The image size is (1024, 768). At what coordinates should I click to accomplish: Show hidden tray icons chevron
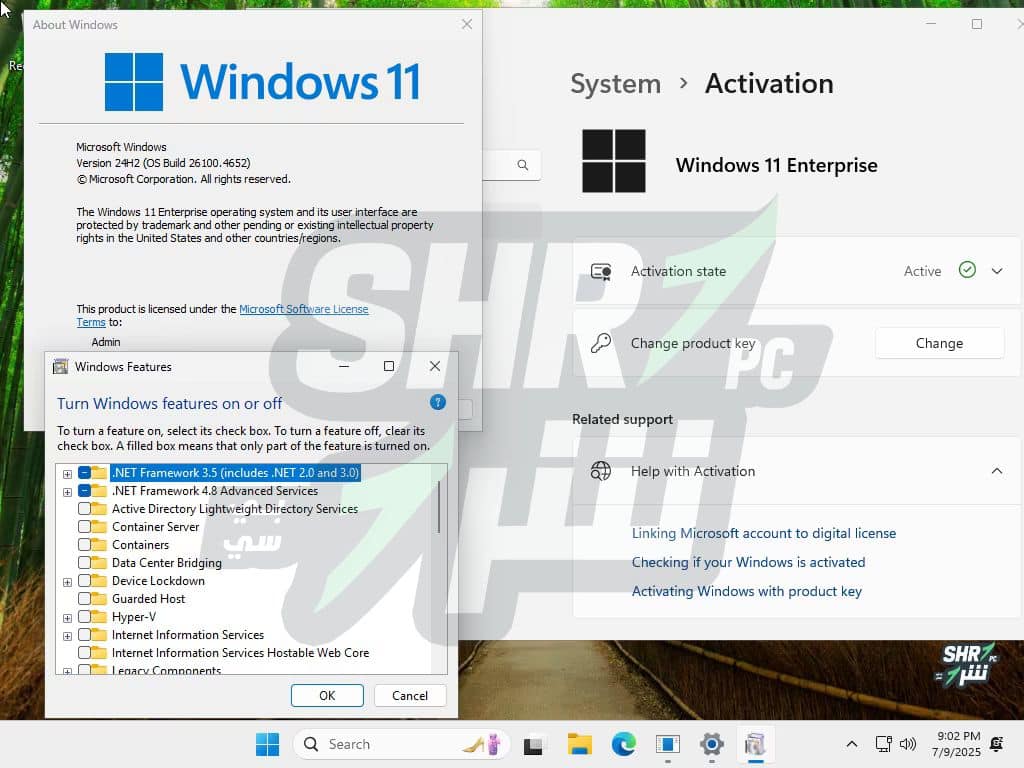coord(852,744)
